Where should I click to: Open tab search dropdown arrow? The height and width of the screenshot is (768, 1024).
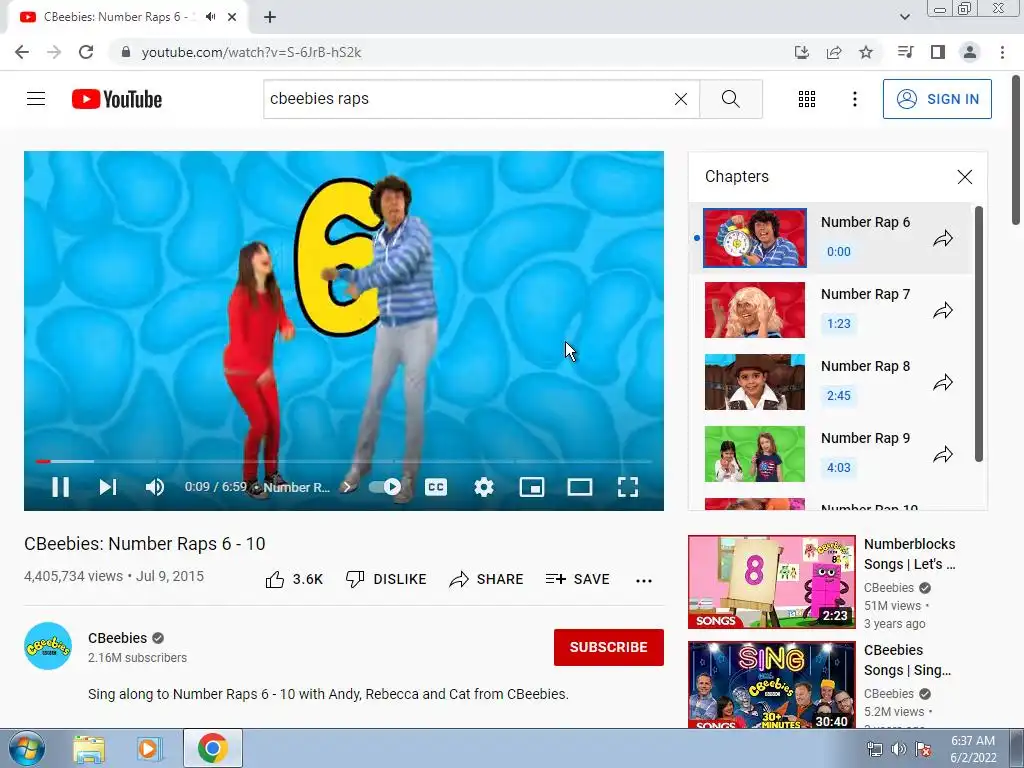click(904, 17)
